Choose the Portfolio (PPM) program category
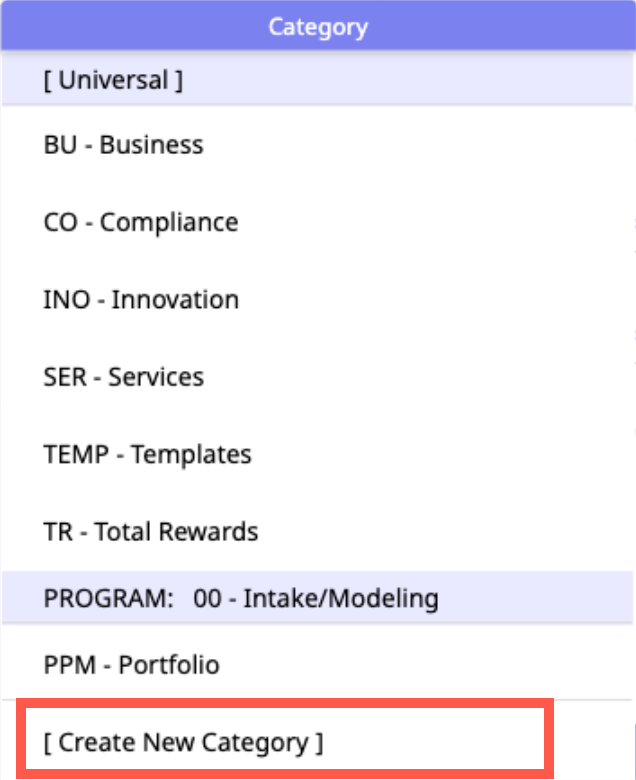Screen dimensions: 636x780 click(131, 665)
